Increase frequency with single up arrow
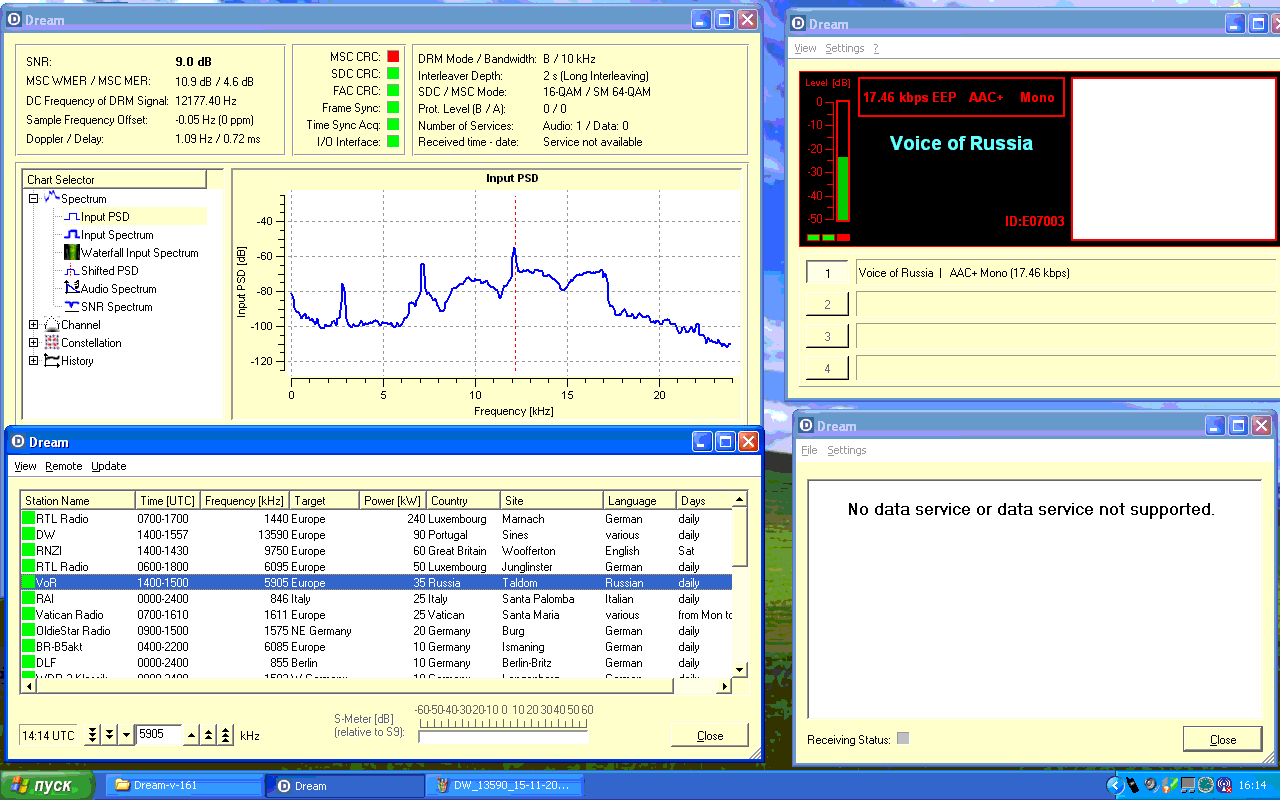 pos(193,735)
